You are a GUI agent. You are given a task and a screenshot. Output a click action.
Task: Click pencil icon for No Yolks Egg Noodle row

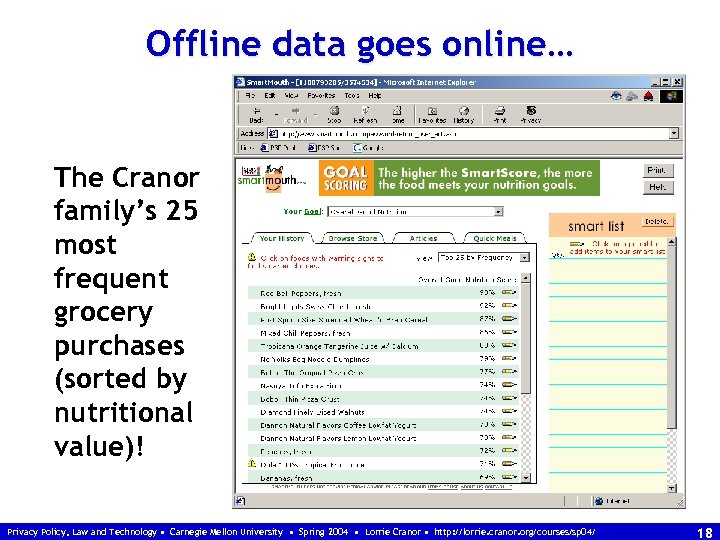[509, 359]
